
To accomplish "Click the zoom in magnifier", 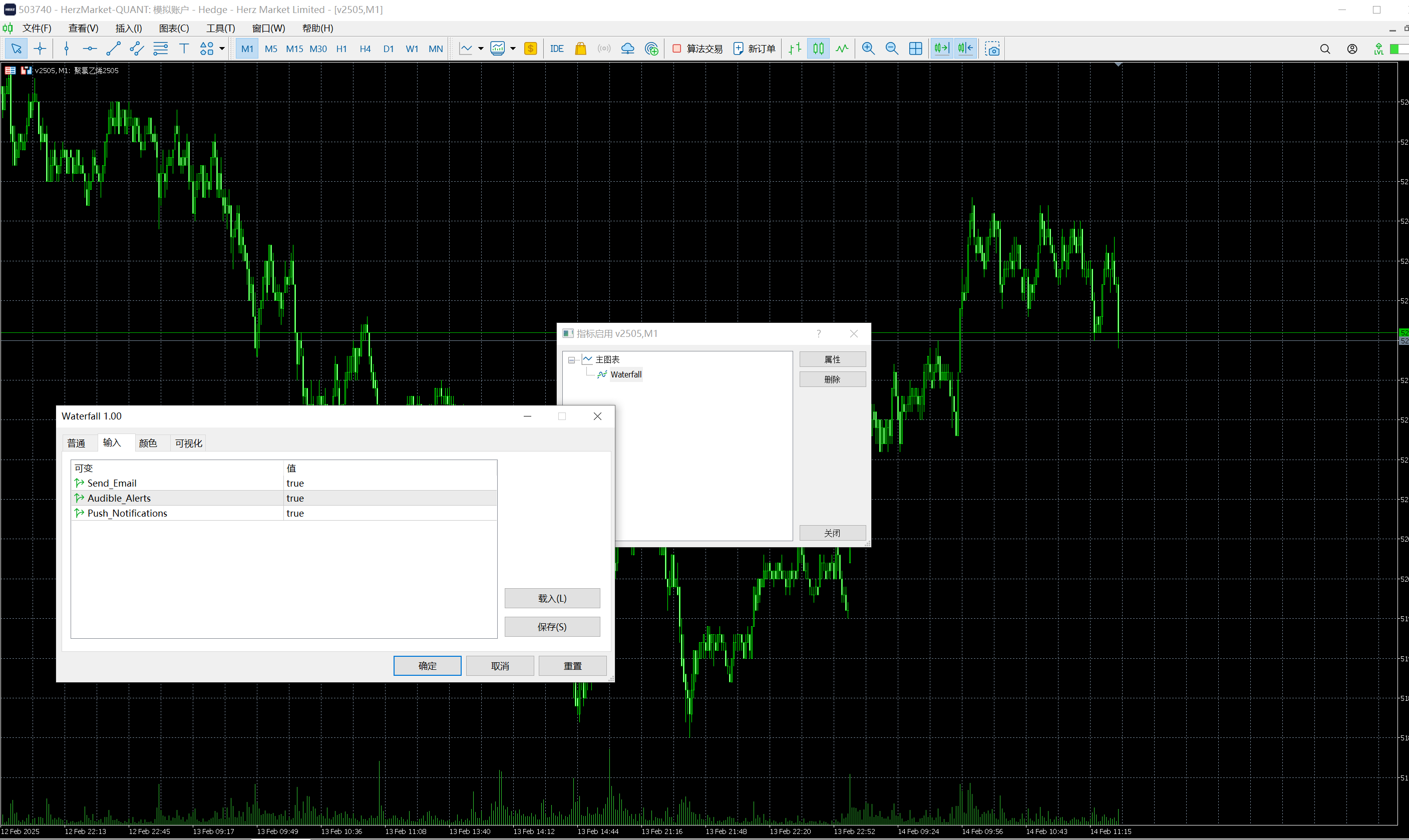I will click(868, 49).
